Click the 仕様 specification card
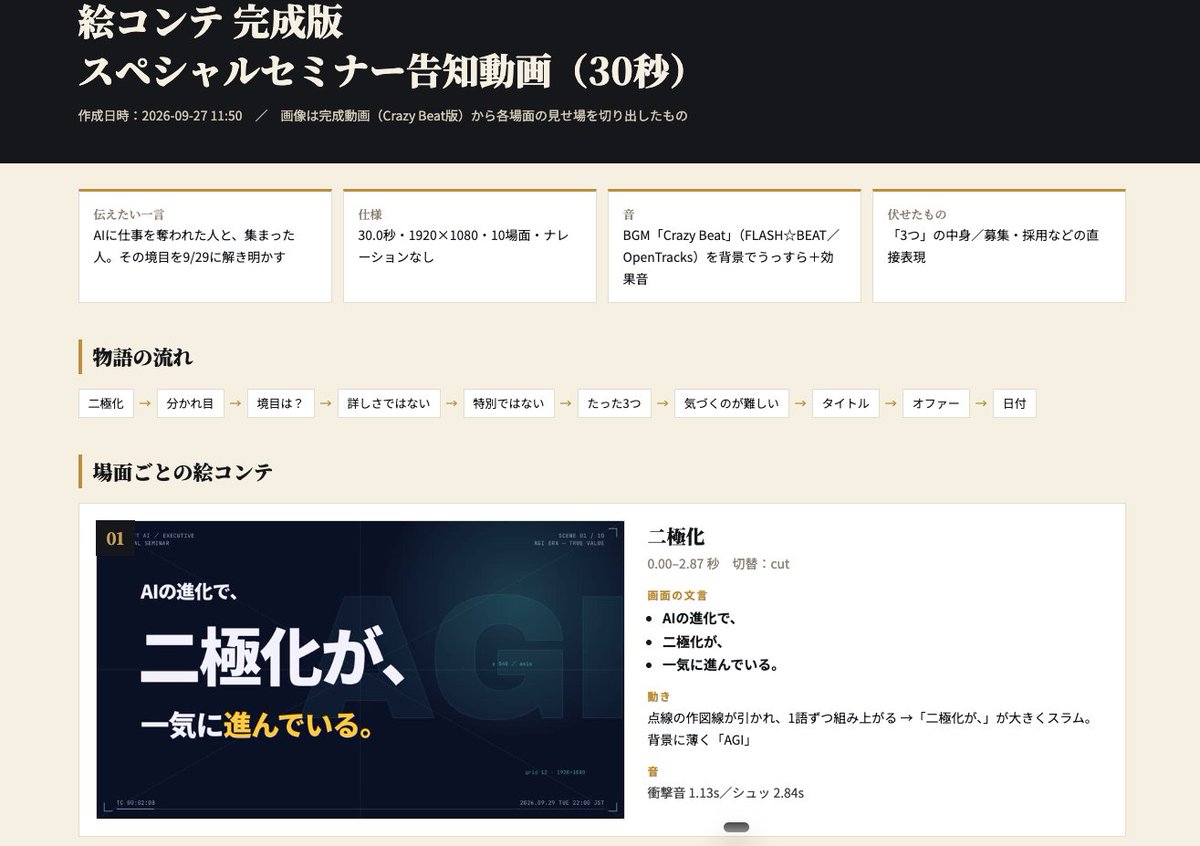Viewport: 1200px width, 846px height. click(x=470, y=246)
